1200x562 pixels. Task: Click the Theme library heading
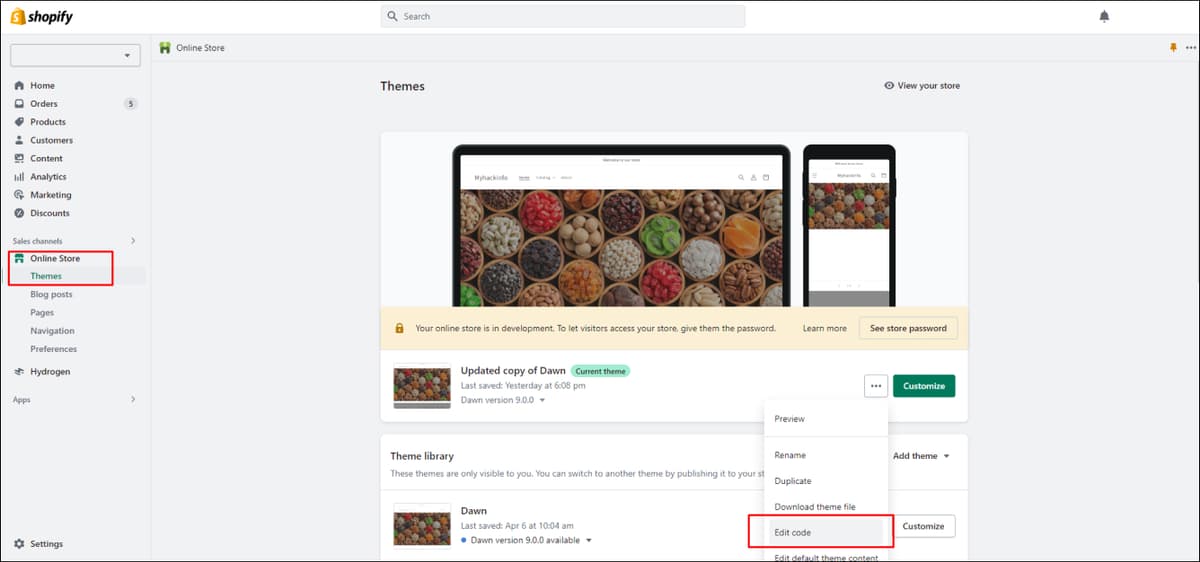pos(422,456)
